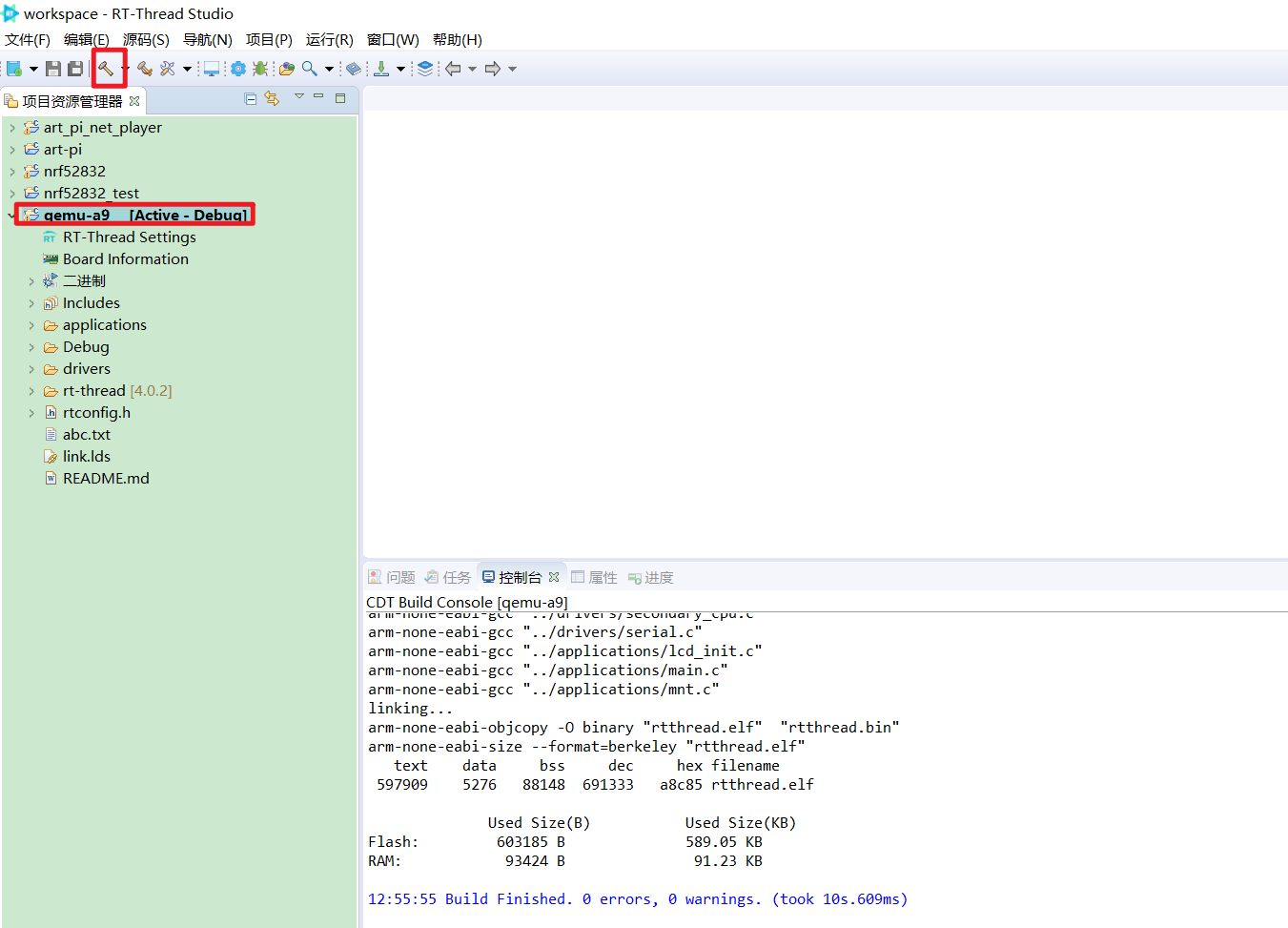This screenshot has width=1288, height=928.
Task: Open RT-Thread Settings
Action: [x=129, y=237]
